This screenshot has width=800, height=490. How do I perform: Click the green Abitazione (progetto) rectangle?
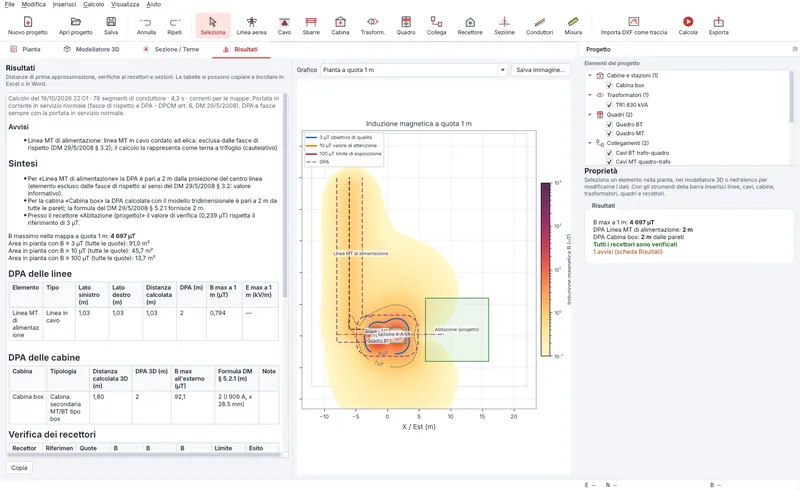[x=457, y=330]
